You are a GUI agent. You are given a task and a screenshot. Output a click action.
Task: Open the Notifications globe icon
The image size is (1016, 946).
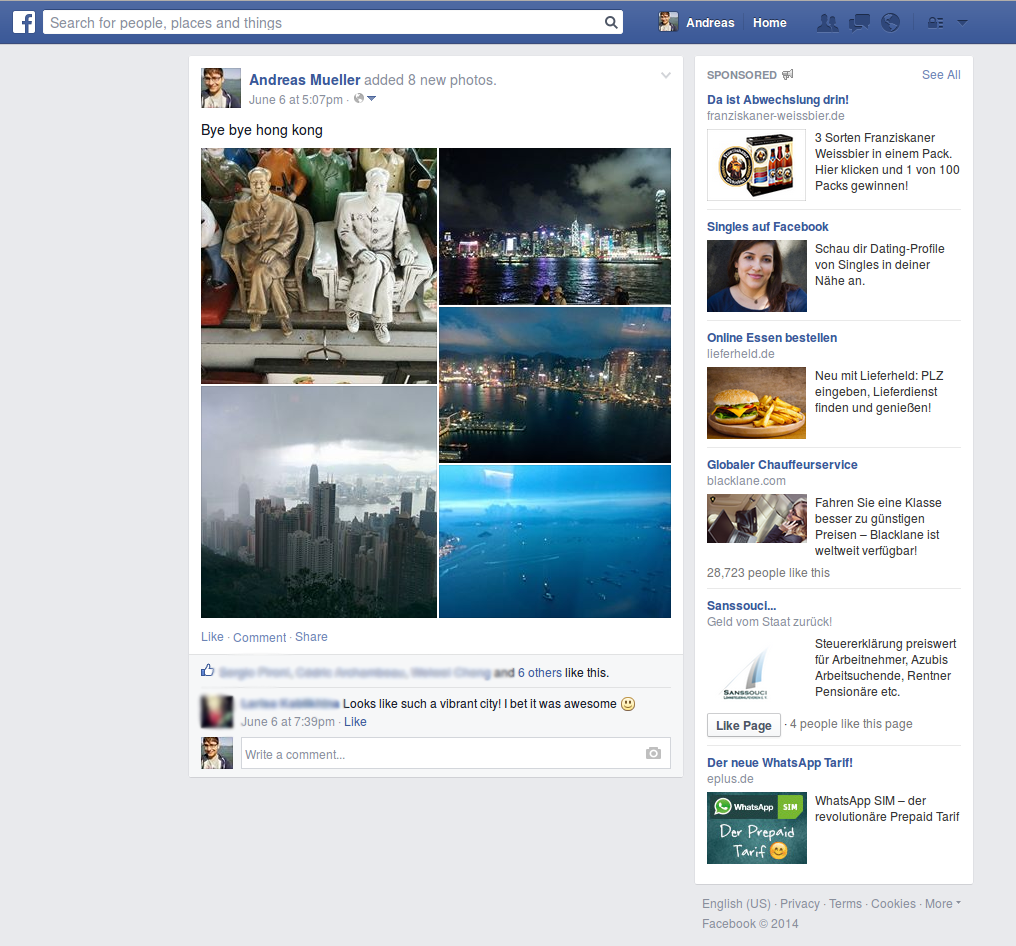pos(891,21)
